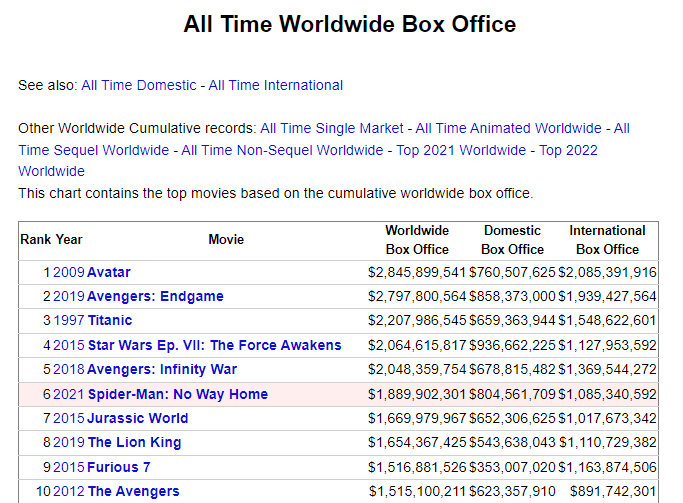Click the 2021 year link for Spider-Man
This screenshot has height=503, width=683.
point(69,394)
